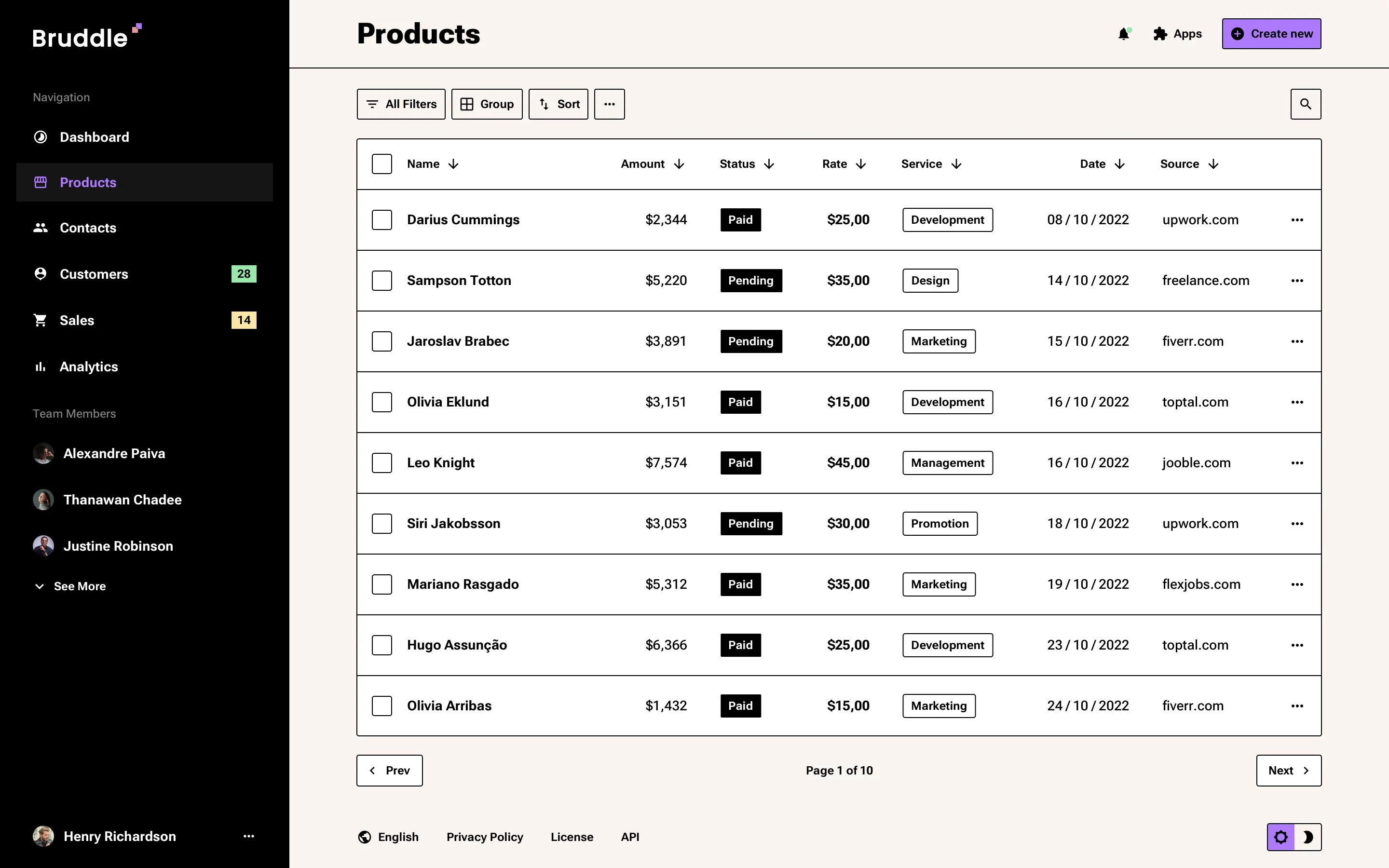Go to Next page of results
Viewport: 1389px width, 868px height.
coord(1289,770)
